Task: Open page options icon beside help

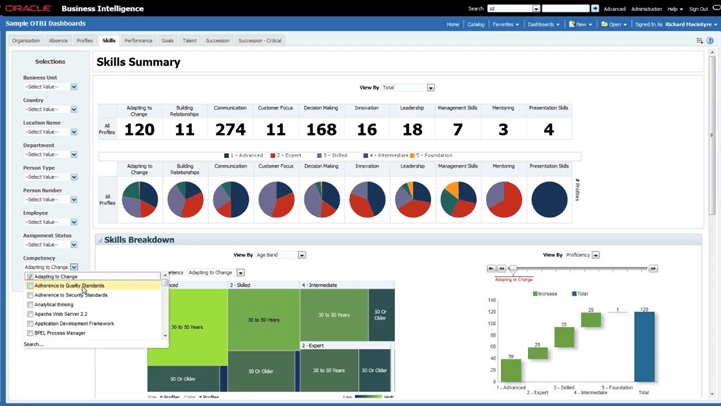Action: (x=699, y=40)
